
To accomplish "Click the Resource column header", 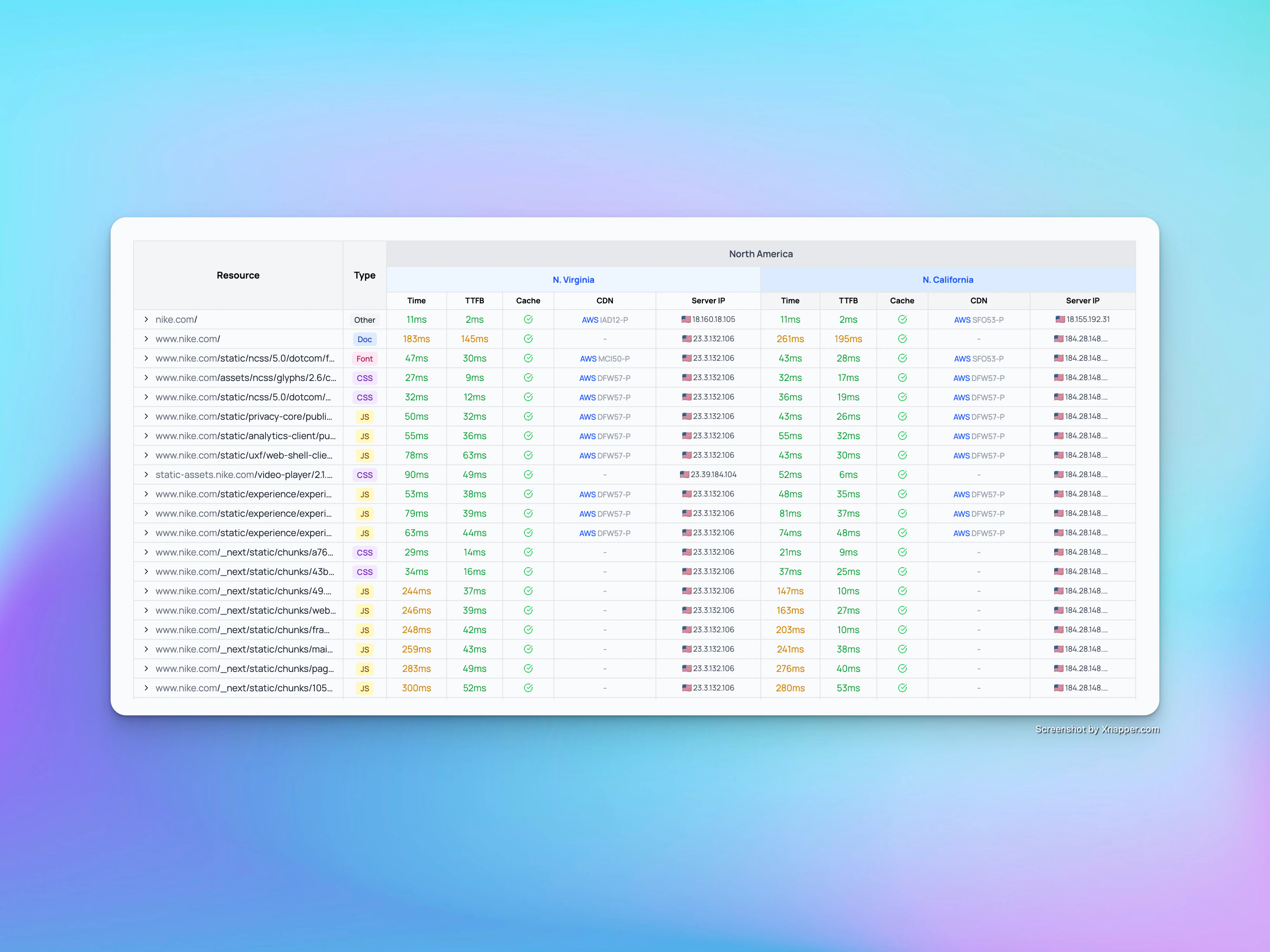I will click(x=238, y=275).
